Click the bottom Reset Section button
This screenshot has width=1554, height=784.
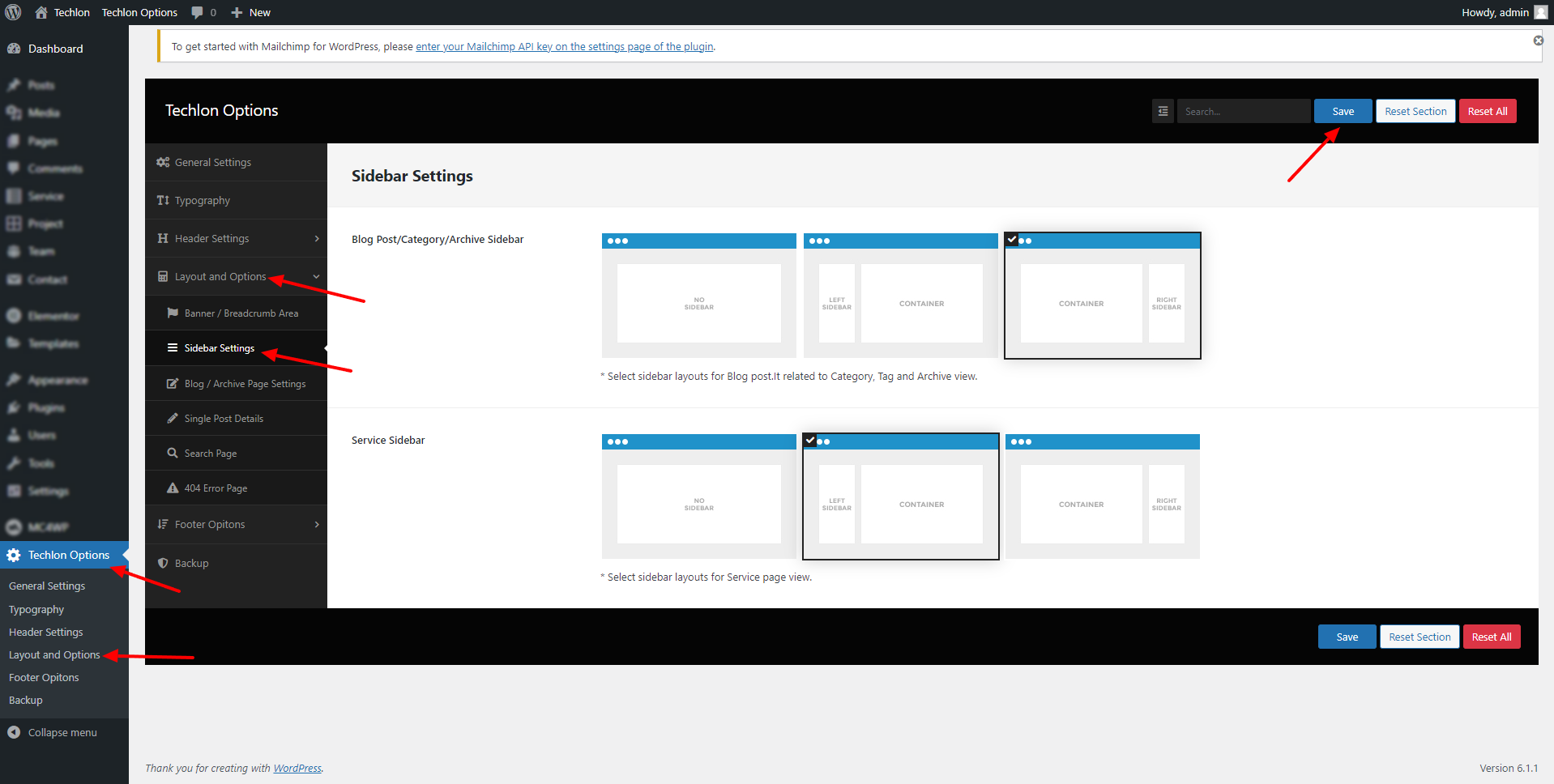click(x=1420, y=637)
